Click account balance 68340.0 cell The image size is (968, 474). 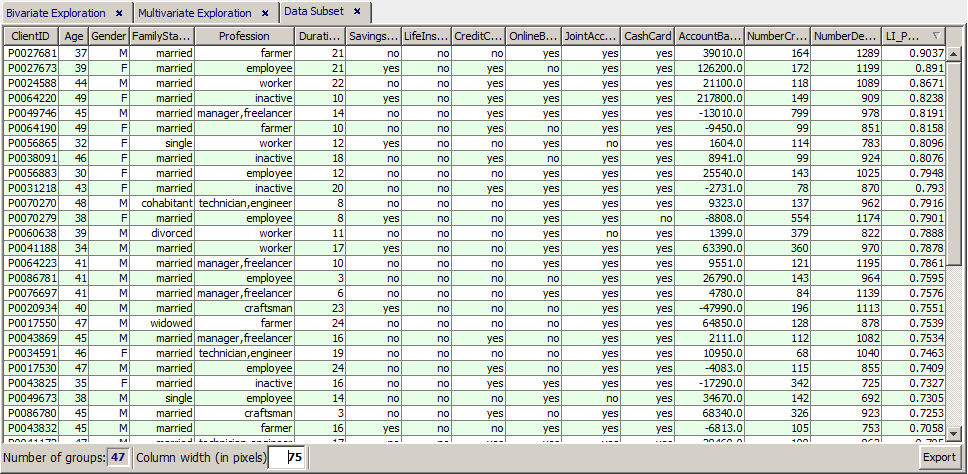pyautogui.click(x=709, y=414)
